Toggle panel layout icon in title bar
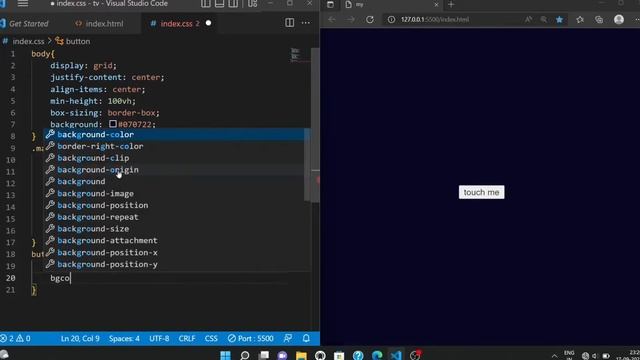 [220, 4]
